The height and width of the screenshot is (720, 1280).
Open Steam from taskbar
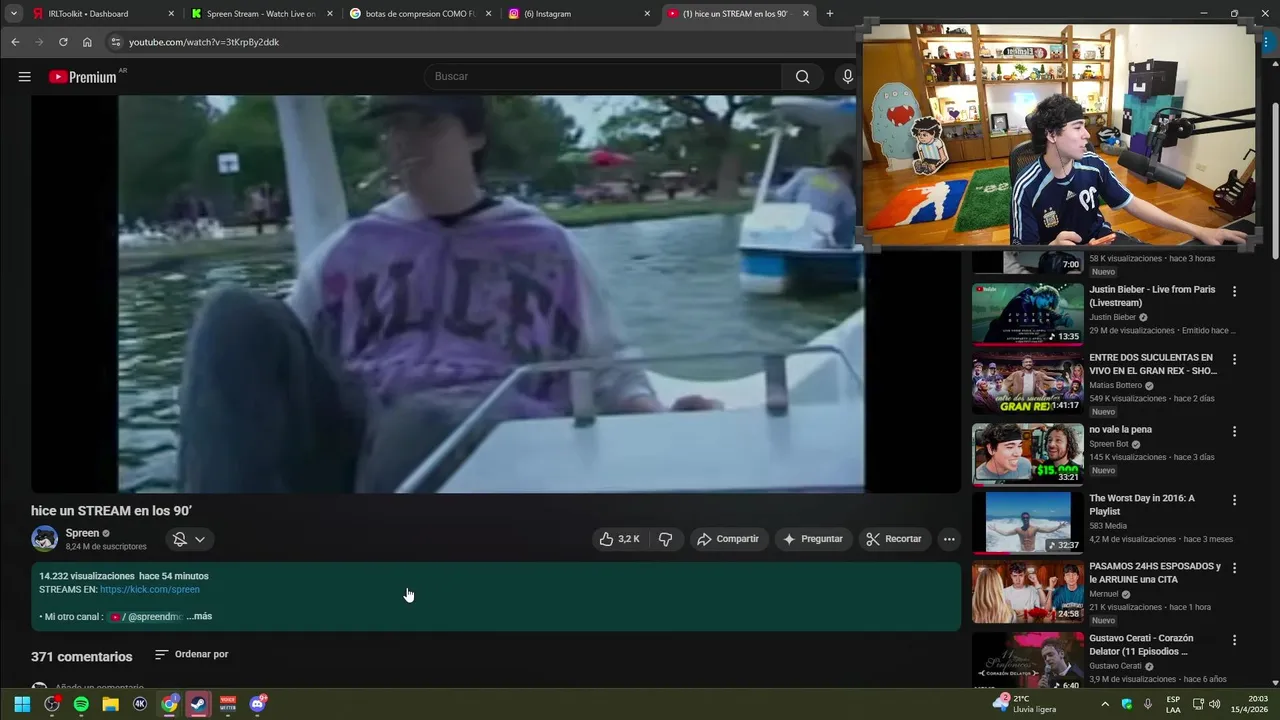coord(199,704)
